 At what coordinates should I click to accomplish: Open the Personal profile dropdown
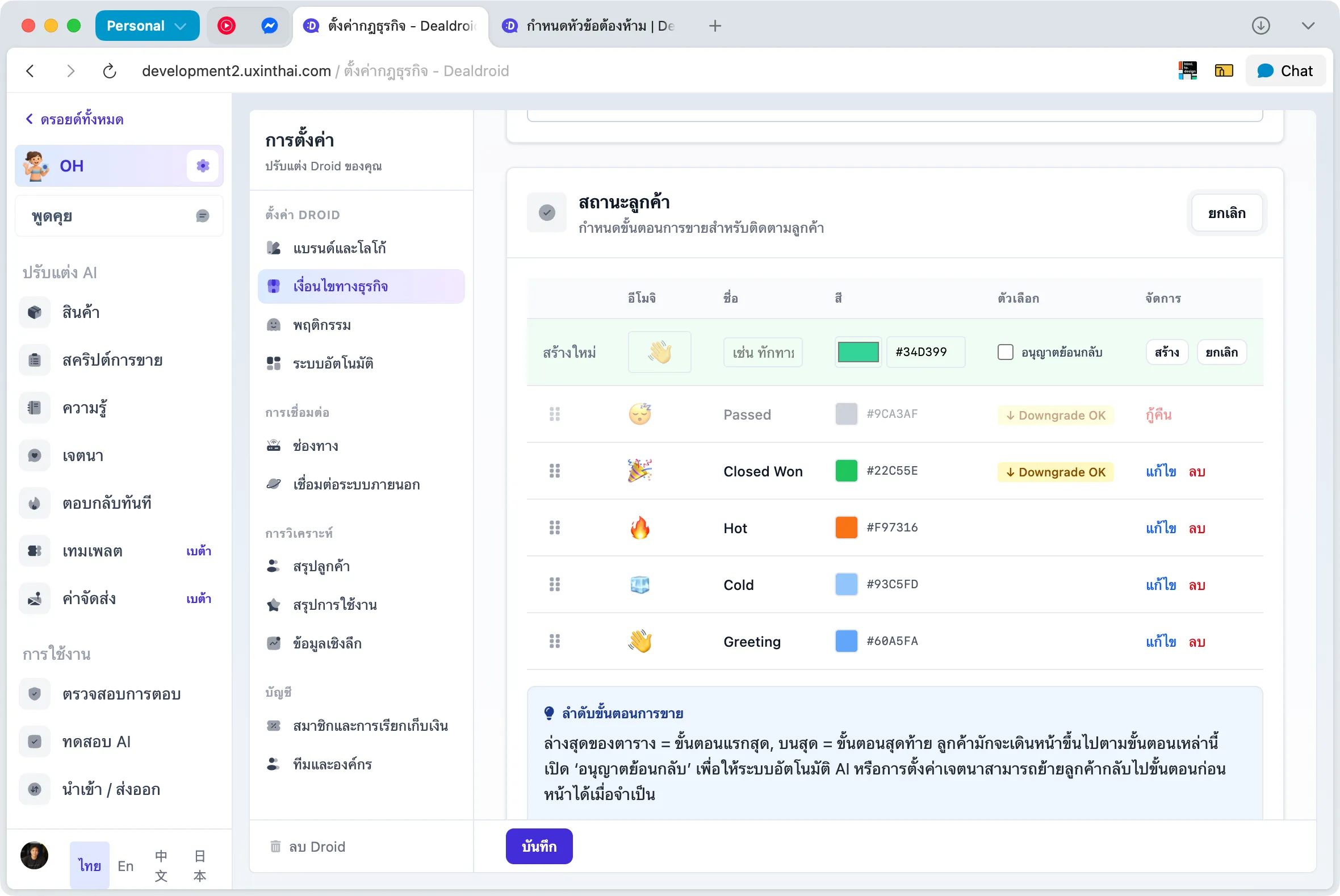147,25
